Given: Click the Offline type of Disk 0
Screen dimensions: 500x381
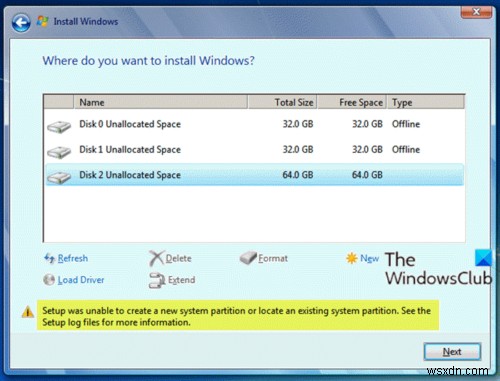Looking at the screenshot, I should [x=406, y=124].
